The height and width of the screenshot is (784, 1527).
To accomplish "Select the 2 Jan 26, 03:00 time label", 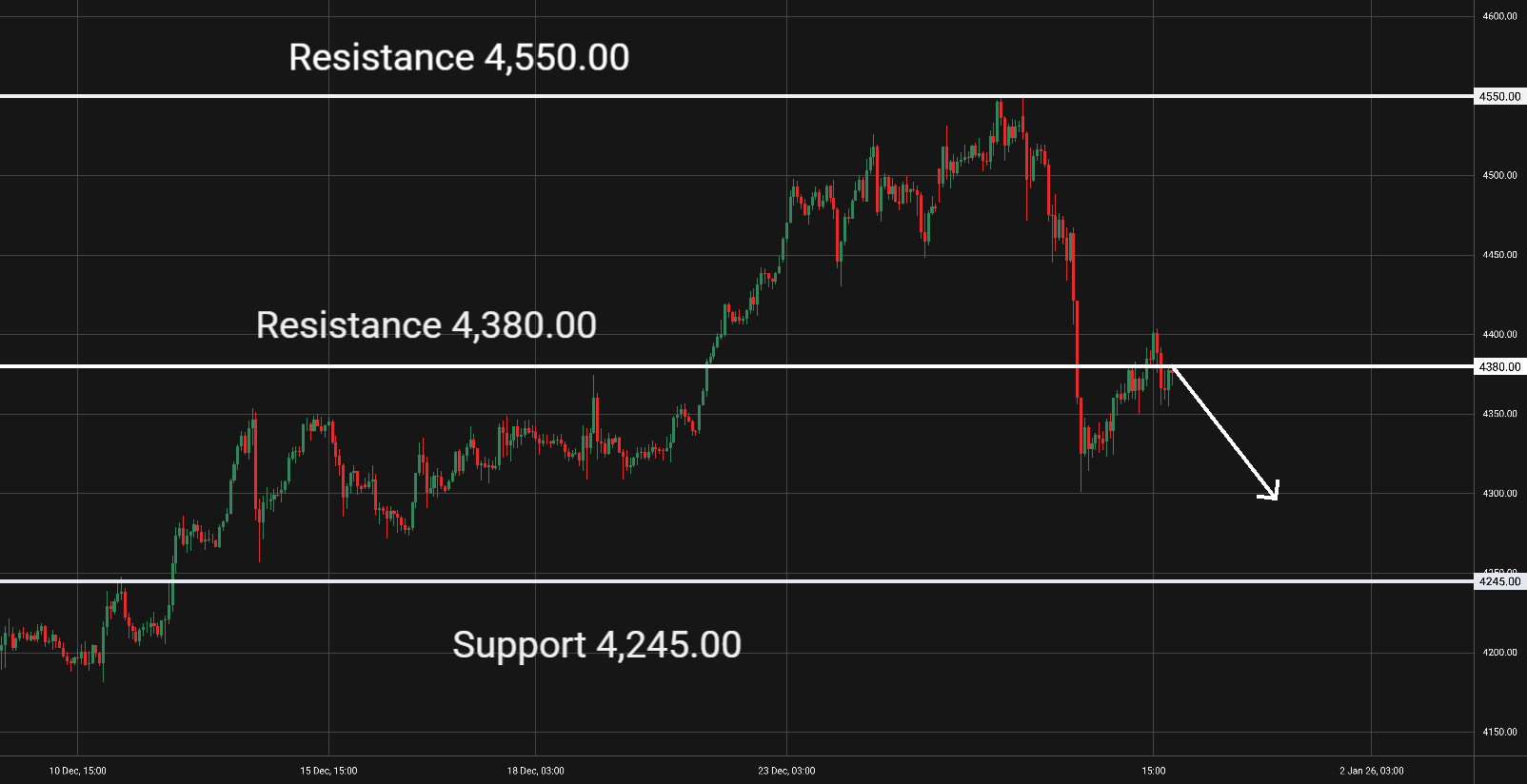I will click(x=1371, y=771).
